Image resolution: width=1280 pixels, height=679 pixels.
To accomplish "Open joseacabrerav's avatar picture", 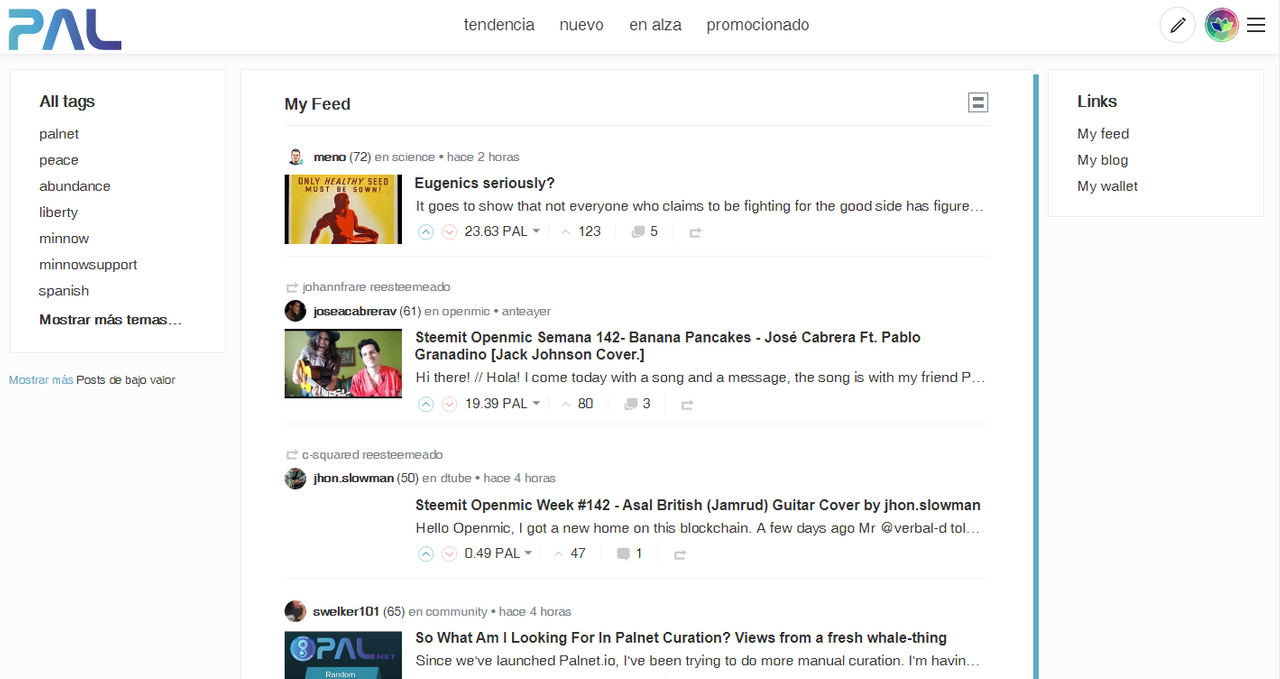I will coord(295,311).
